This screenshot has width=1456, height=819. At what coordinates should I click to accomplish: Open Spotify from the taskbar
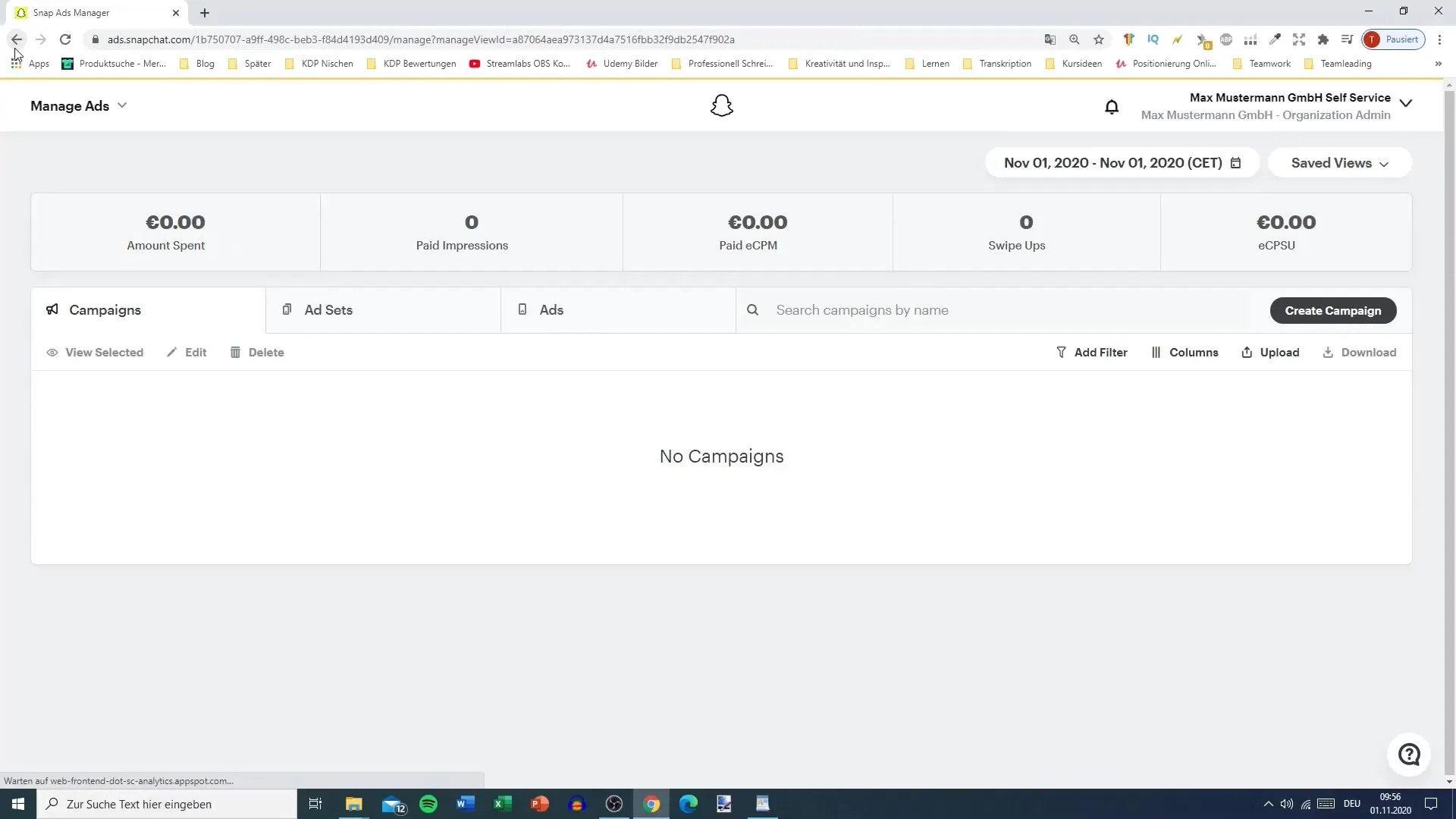pos(428,804)
